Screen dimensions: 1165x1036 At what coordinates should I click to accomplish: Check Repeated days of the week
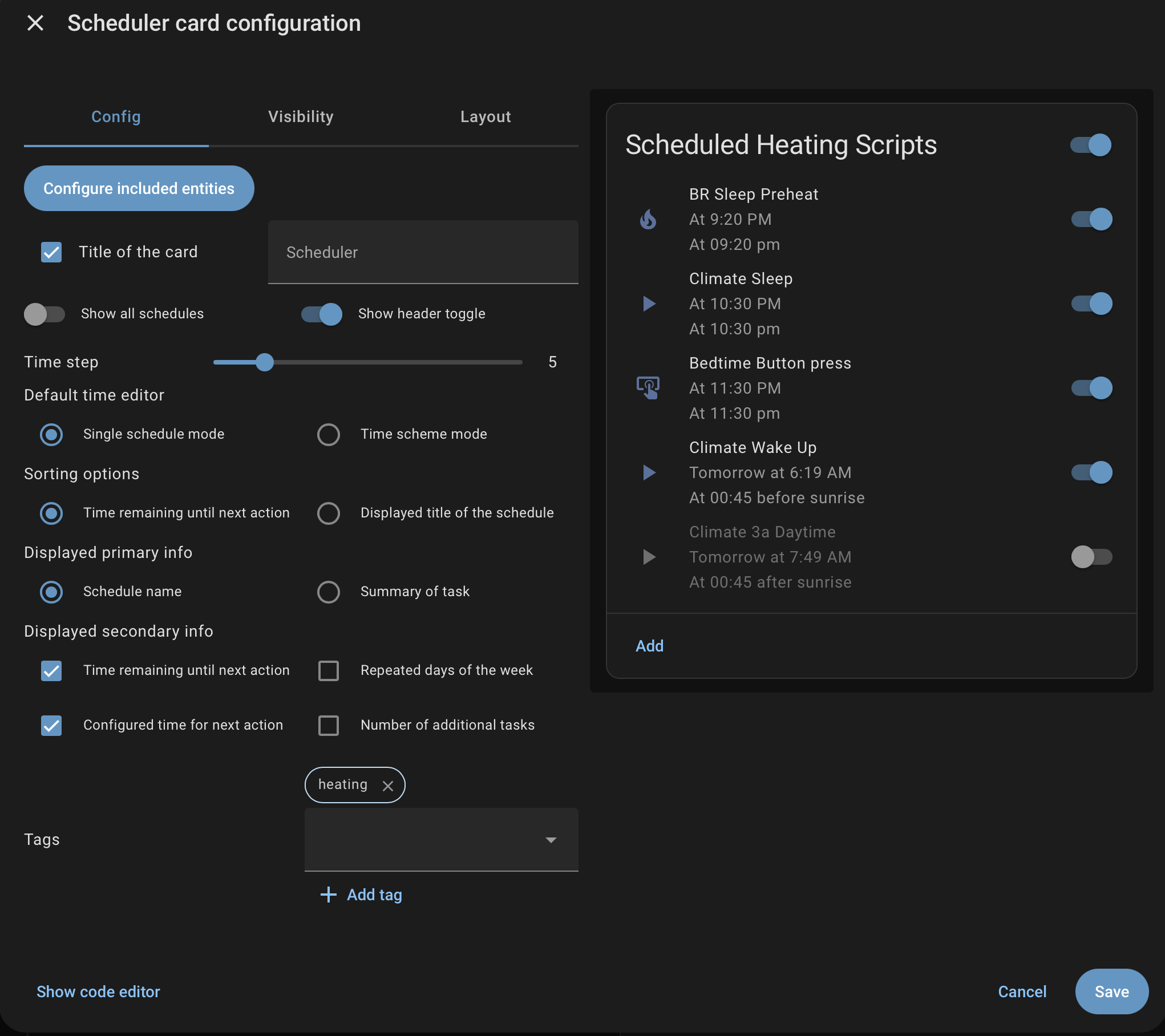pos(329,671)
